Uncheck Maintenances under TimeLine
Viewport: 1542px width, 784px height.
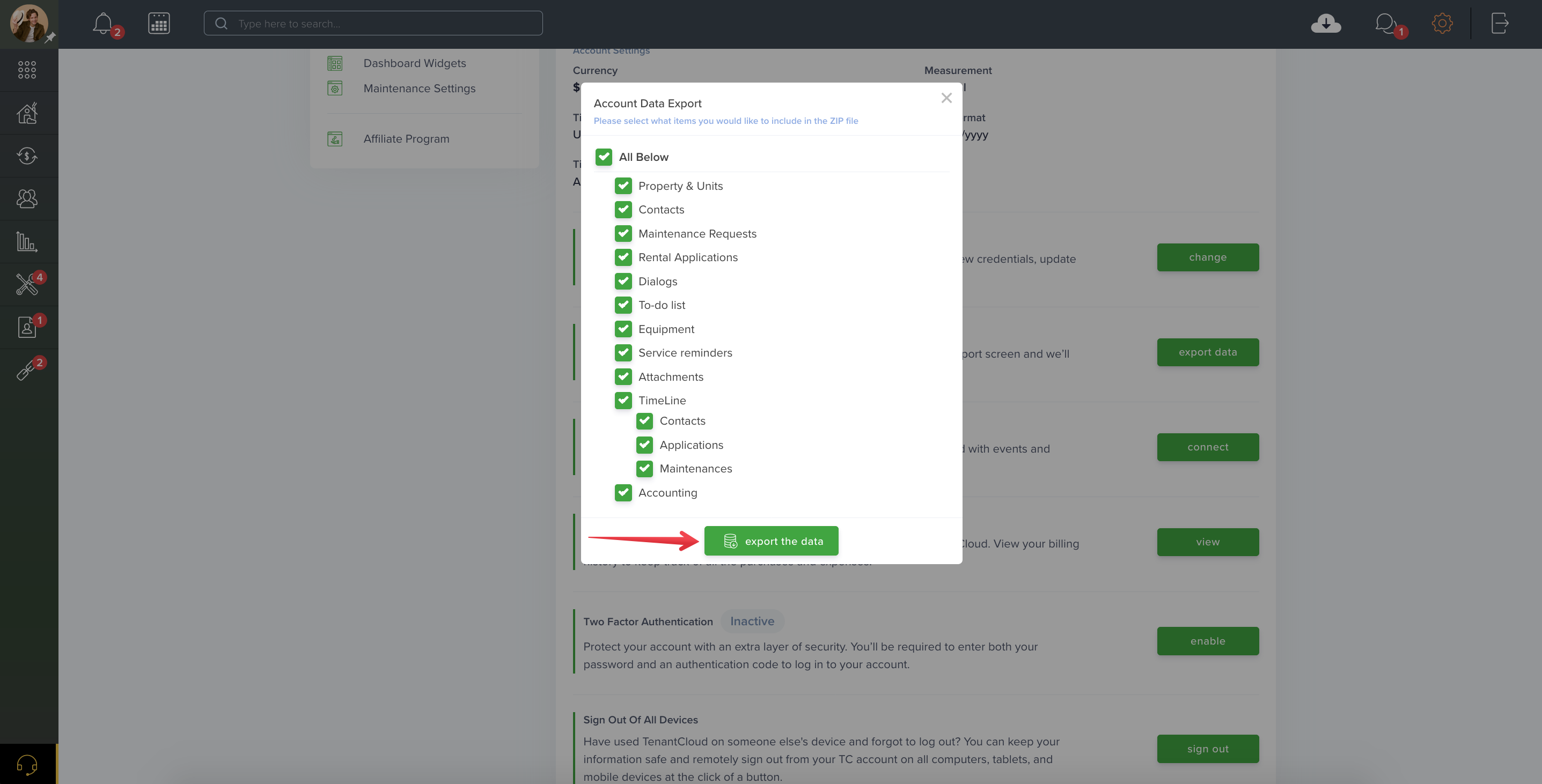click(645, 469)
